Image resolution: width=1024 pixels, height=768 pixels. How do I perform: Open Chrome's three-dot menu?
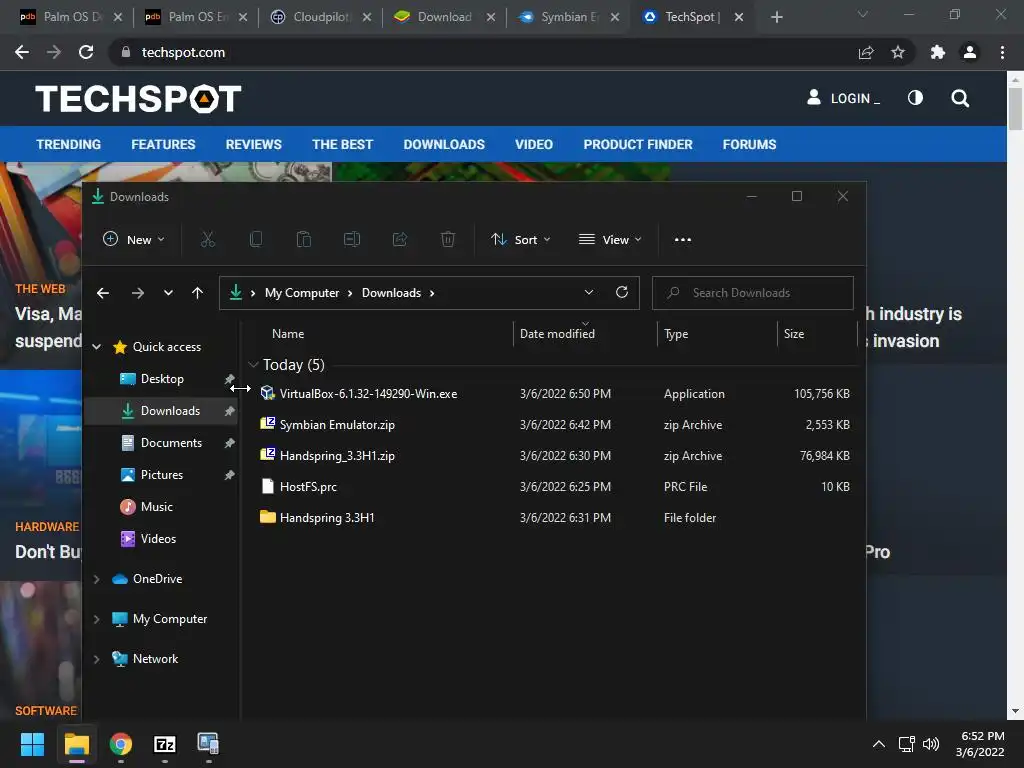tap(1002, 52)
